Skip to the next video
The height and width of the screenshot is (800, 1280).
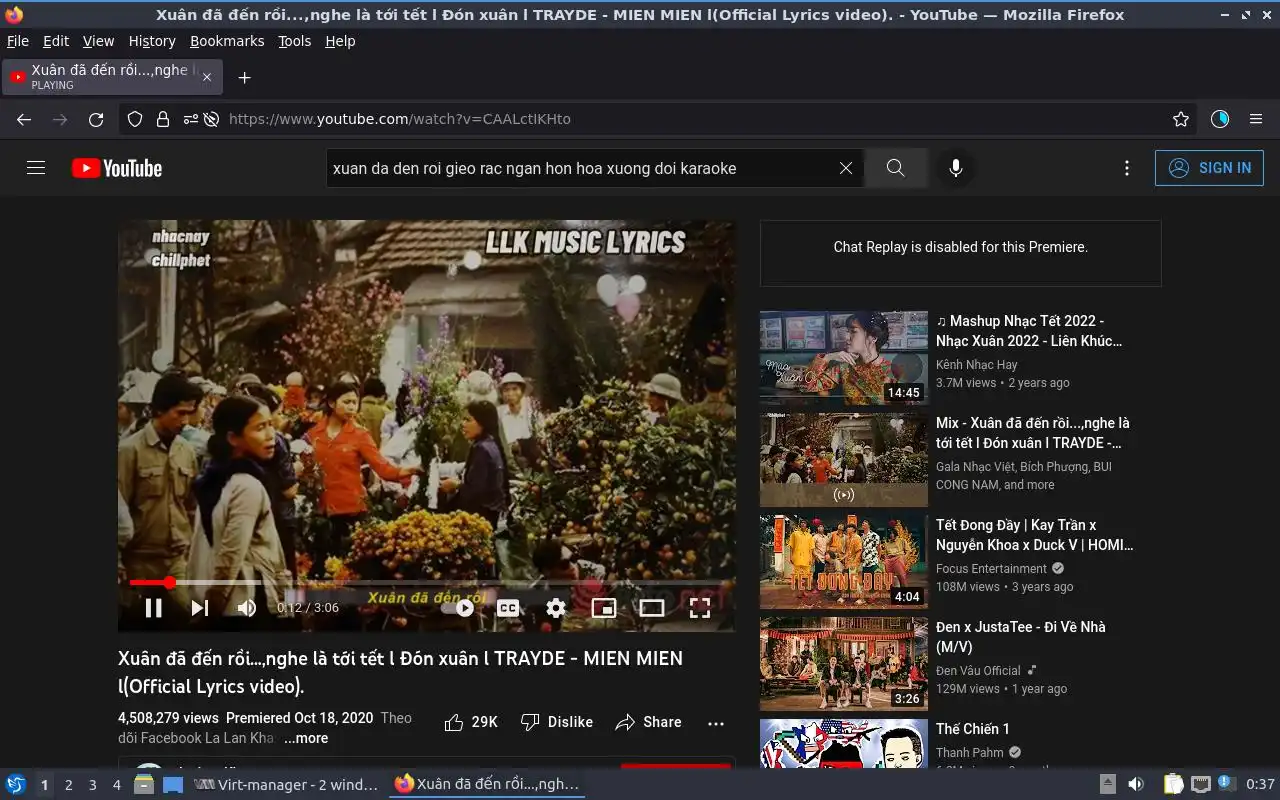[200, 607]
